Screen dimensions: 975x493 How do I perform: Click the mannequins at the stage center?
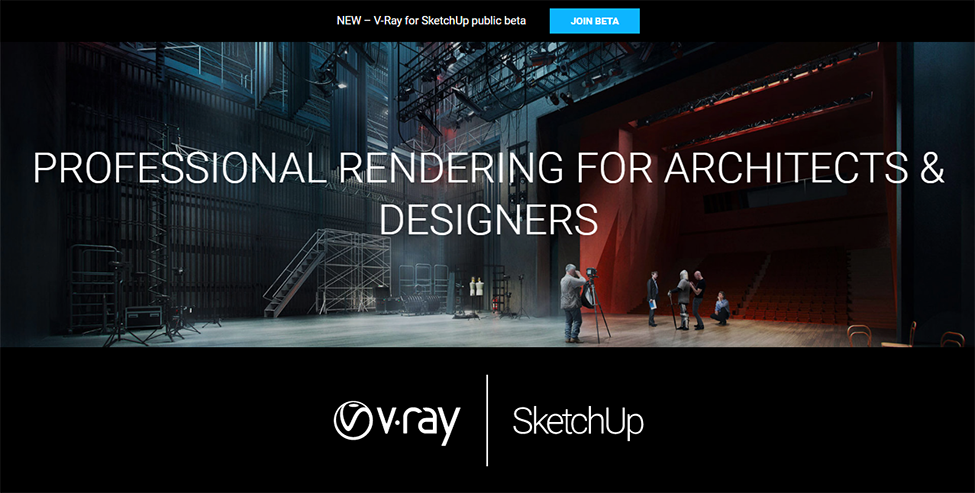coord(477,290)
